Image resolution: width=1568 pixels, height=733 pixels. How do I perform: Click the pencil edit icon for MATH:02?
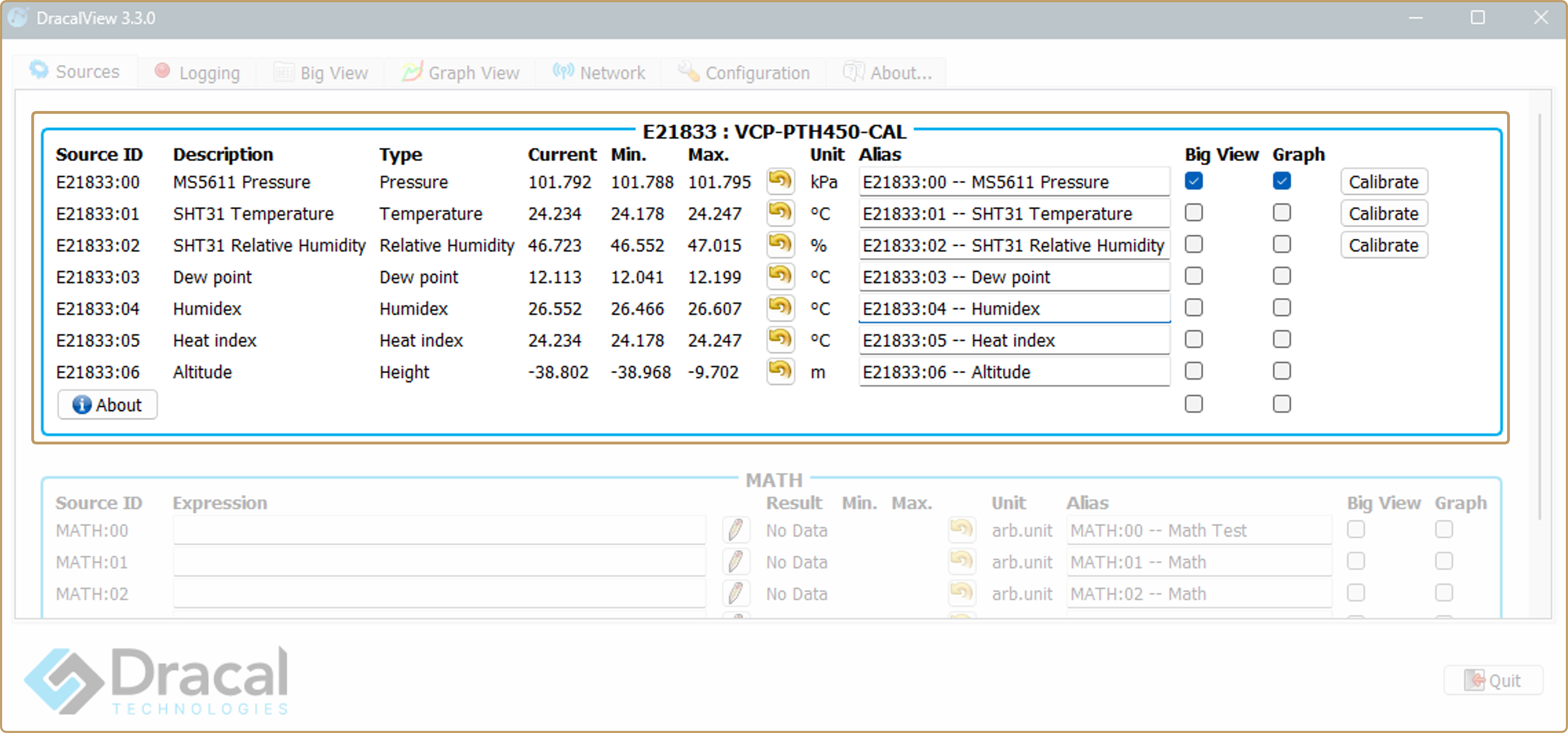tap(736, 594)
